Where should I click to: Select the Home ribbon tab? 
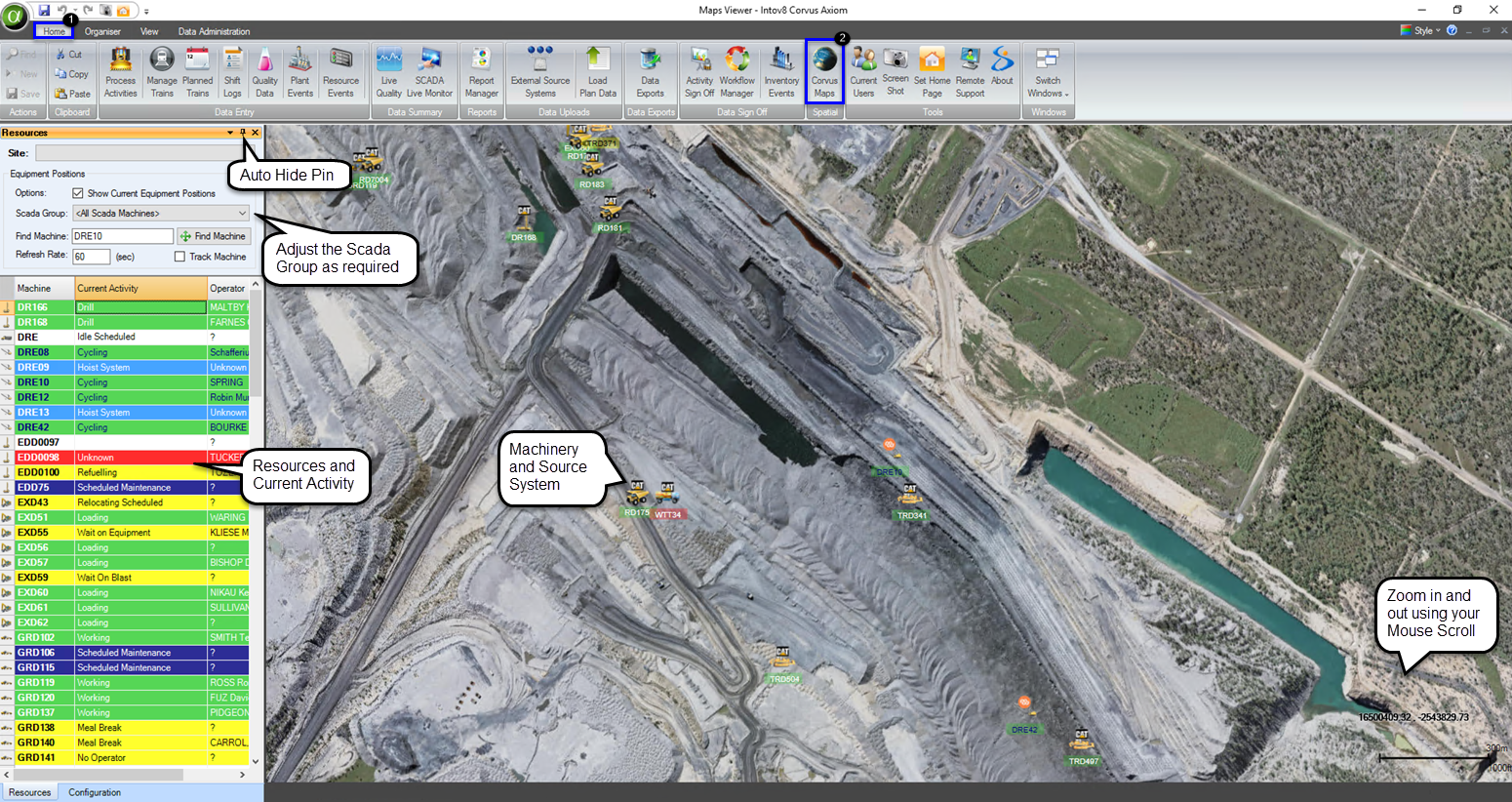pyautogui.click(x=54, y=31)
